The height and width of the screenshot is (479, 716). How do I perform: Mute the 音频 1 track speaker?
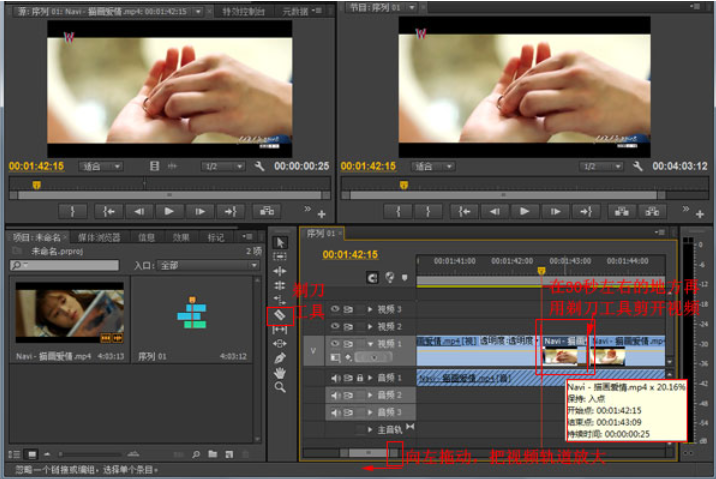335,378
